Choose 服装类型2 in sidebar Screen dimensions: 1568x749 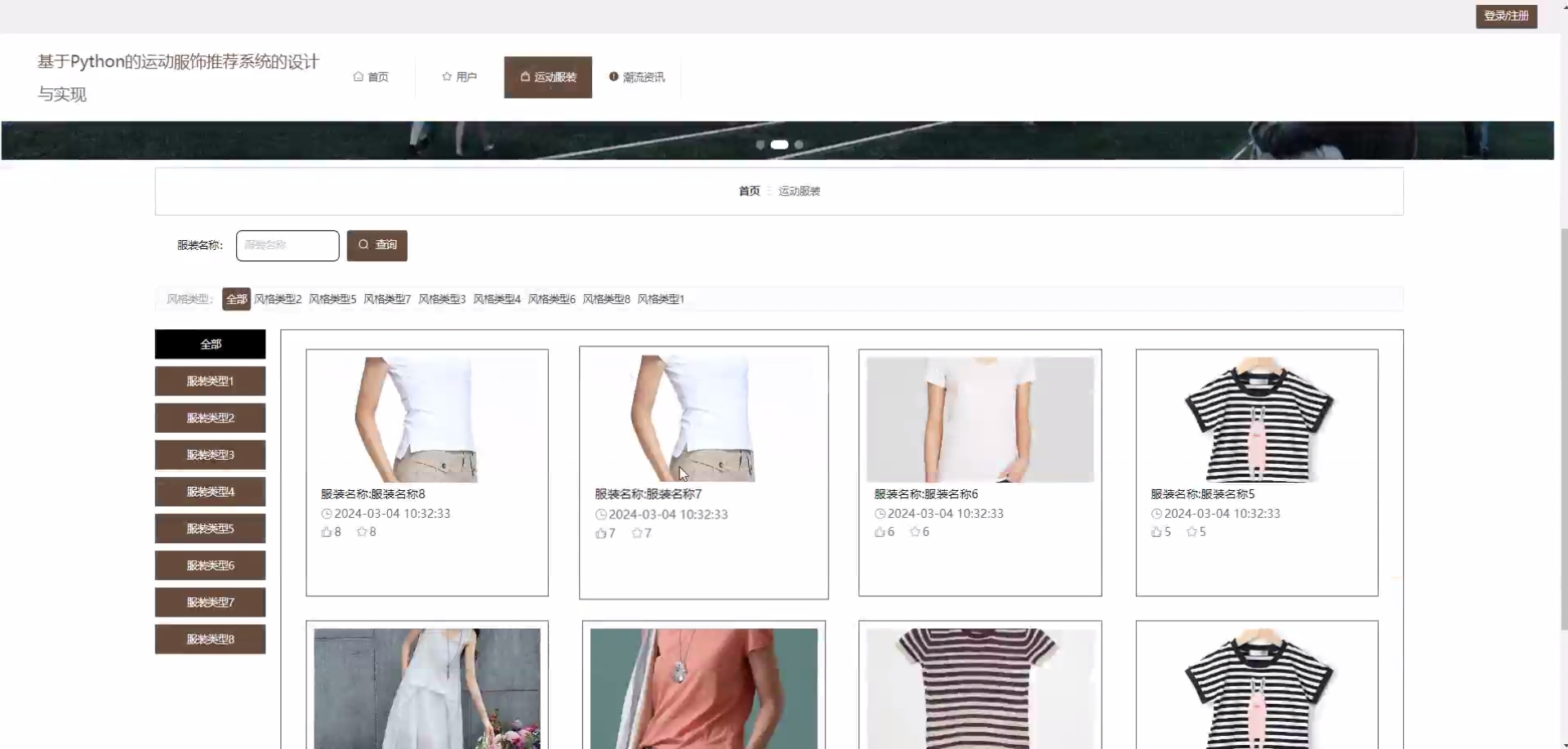pos(210,417)
